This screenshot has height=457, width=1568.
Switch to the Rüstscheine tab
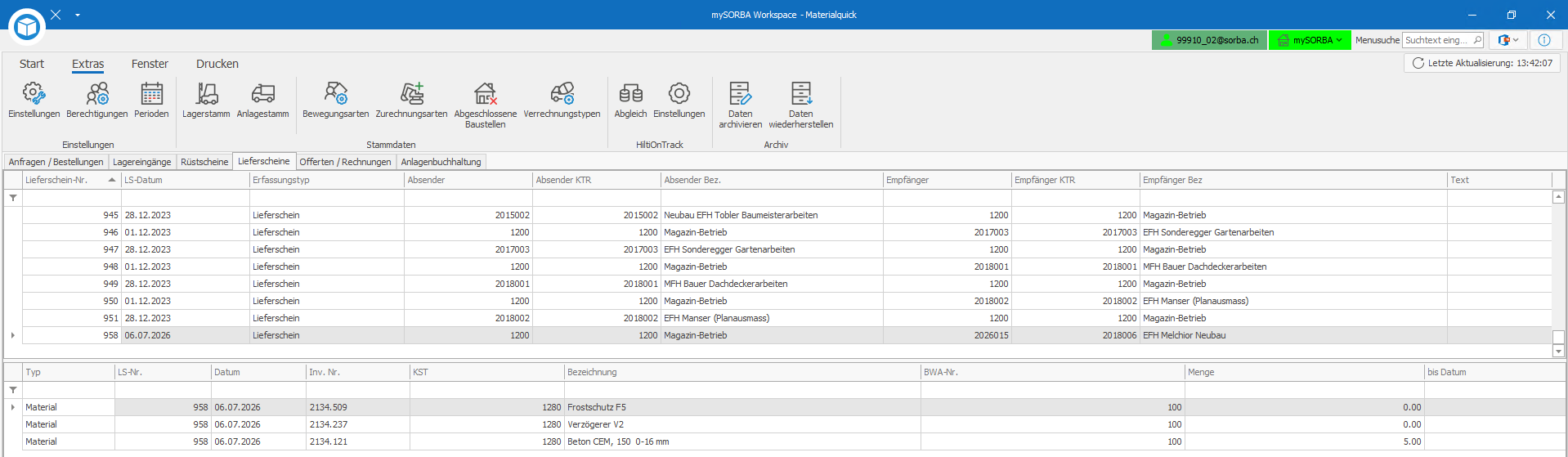click(204, 162)
